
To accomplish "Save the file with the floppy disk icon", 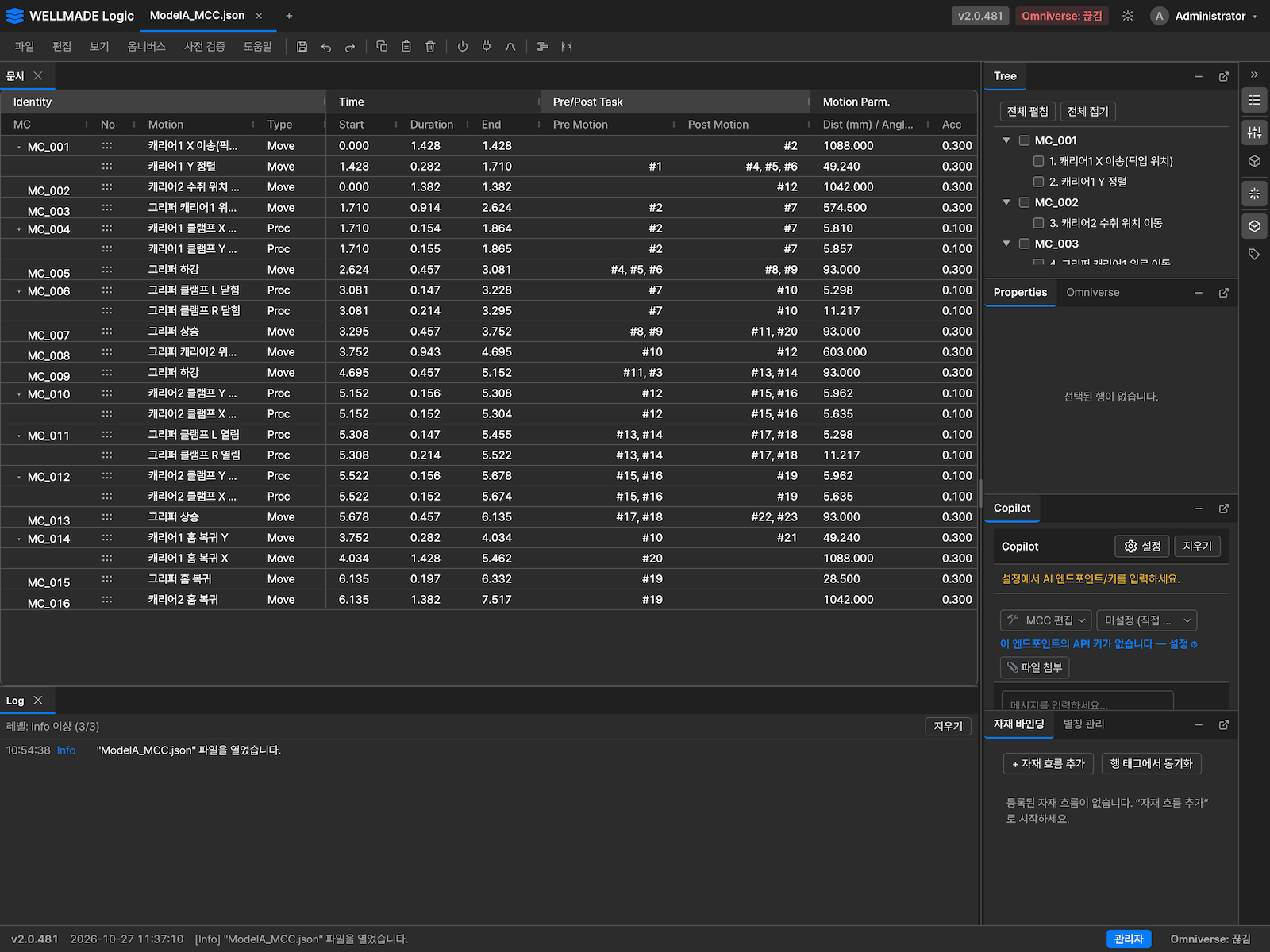I will click(x=302, y=47).
